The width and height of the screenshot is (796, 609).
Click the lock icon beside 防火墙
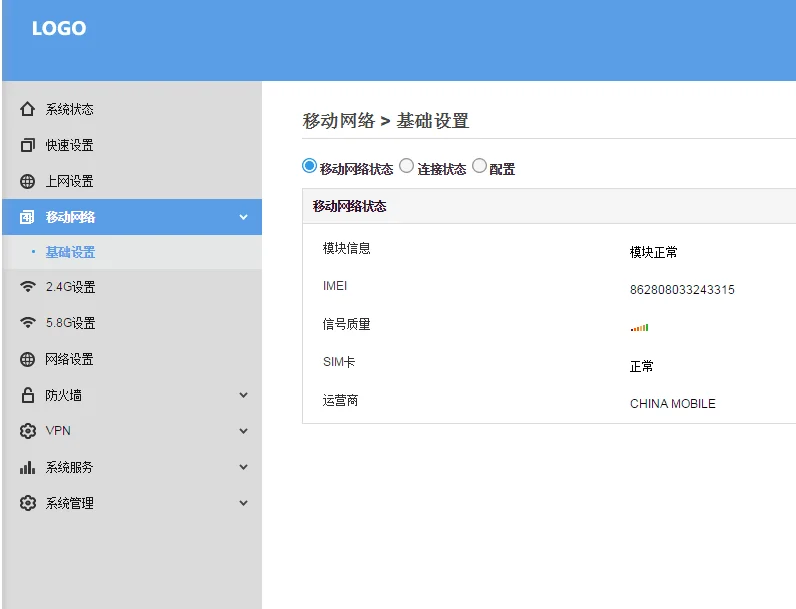(27, 395)
